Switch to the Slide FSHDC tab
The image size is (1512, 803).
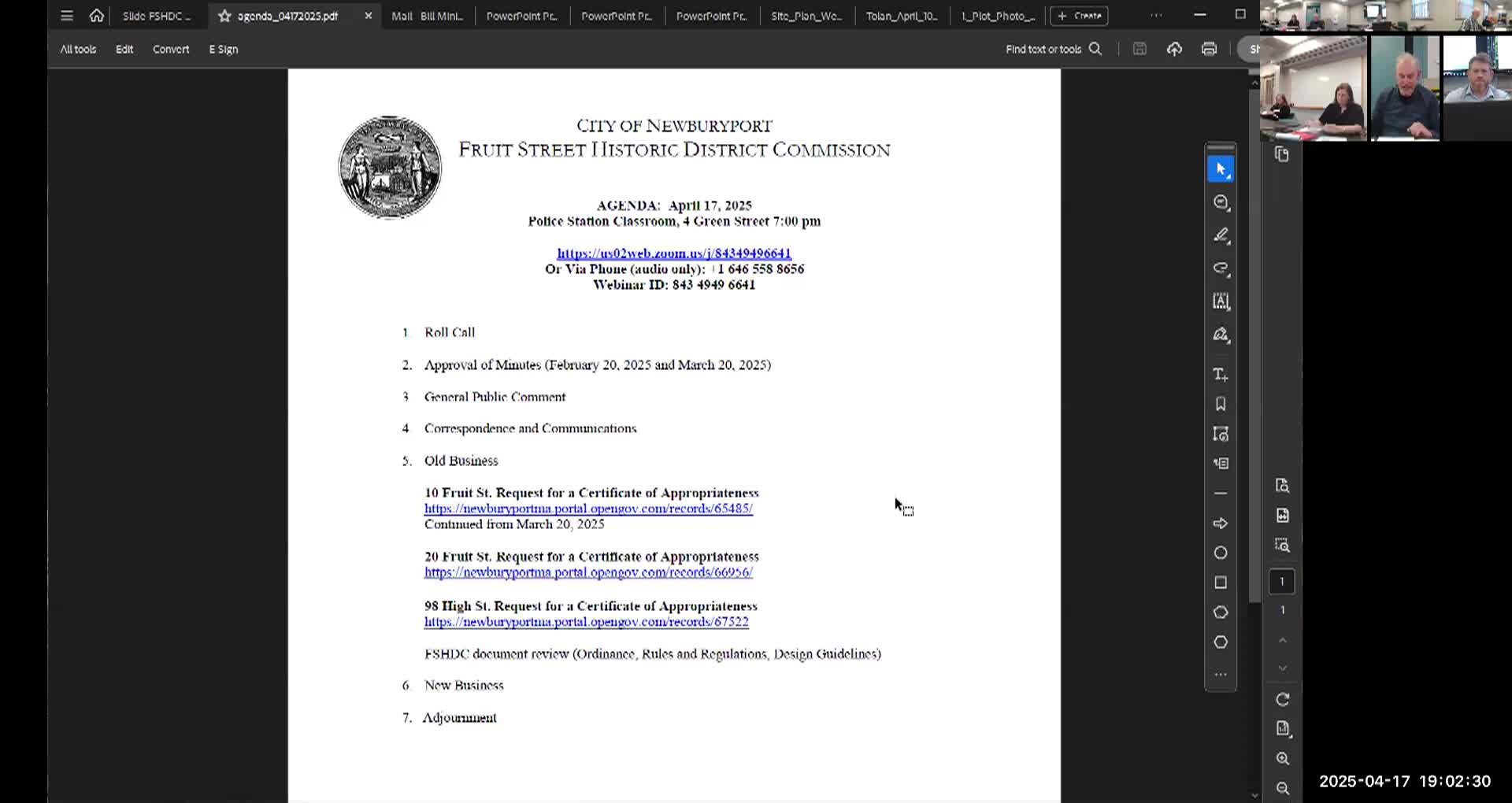click(x=157, y=16)
